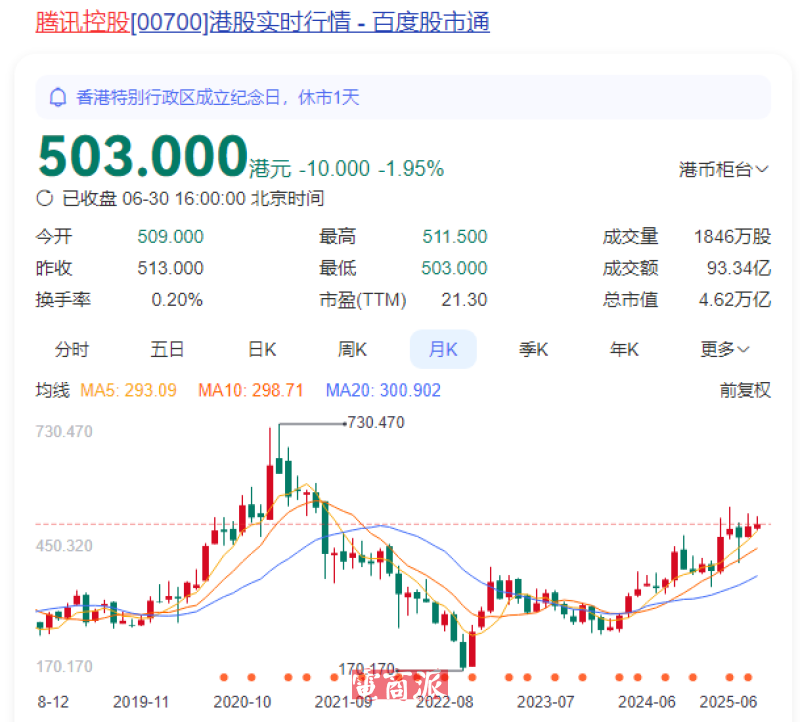Click the 已收盘 06-30 16:00:00 北京时间 status text

click(193, 198)
